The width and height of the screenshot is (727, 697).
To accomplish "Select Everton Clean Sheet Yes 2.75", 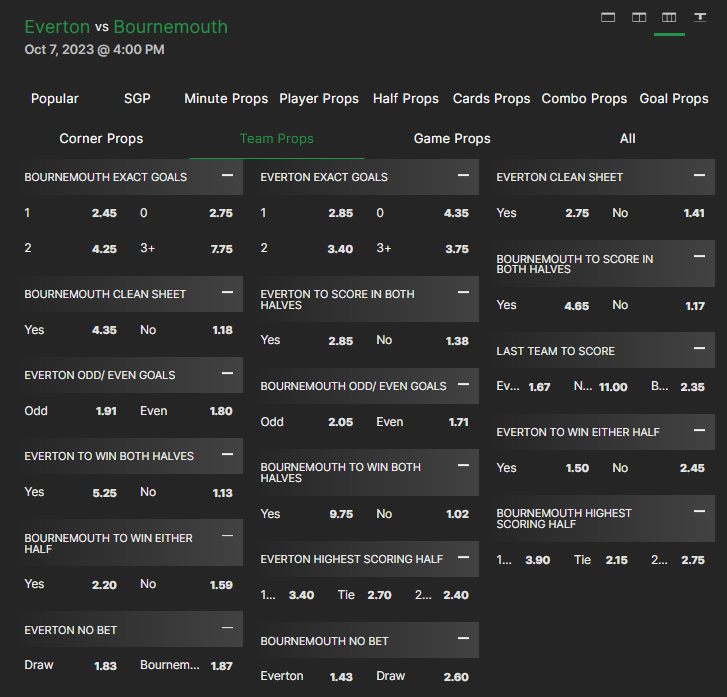I will pos(543,213).
